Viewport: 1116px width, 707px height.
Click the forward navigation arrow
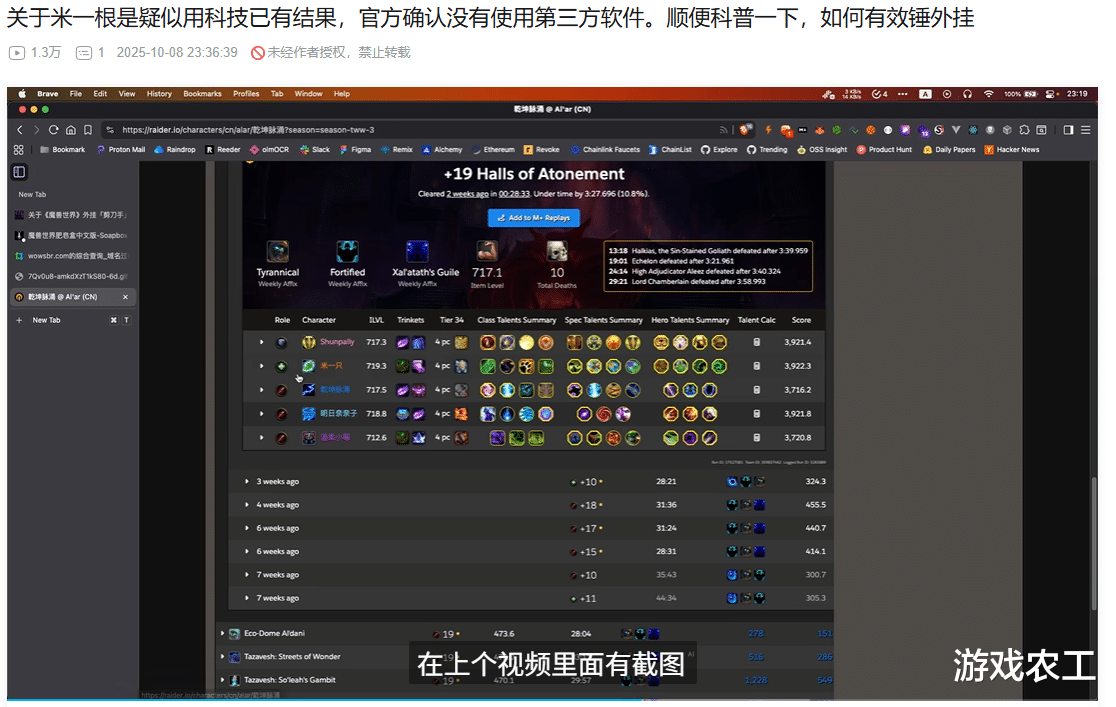click(x=36, y=130)
